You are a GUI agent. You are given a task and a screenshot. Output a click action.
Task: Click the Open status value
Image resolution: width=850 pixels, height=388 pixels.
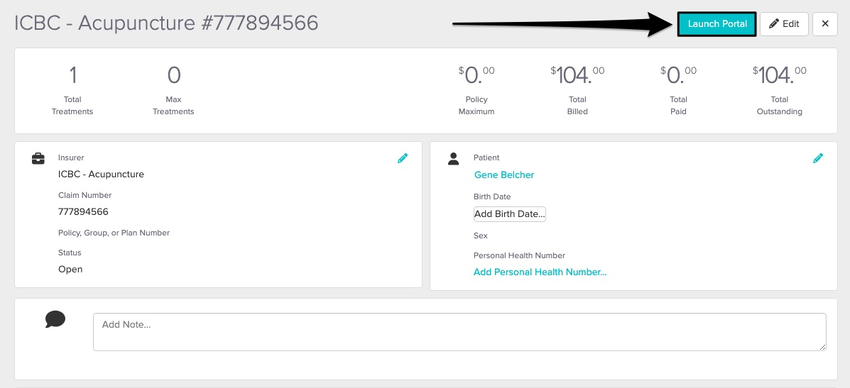pyautogui.click(x=70, y=269)
